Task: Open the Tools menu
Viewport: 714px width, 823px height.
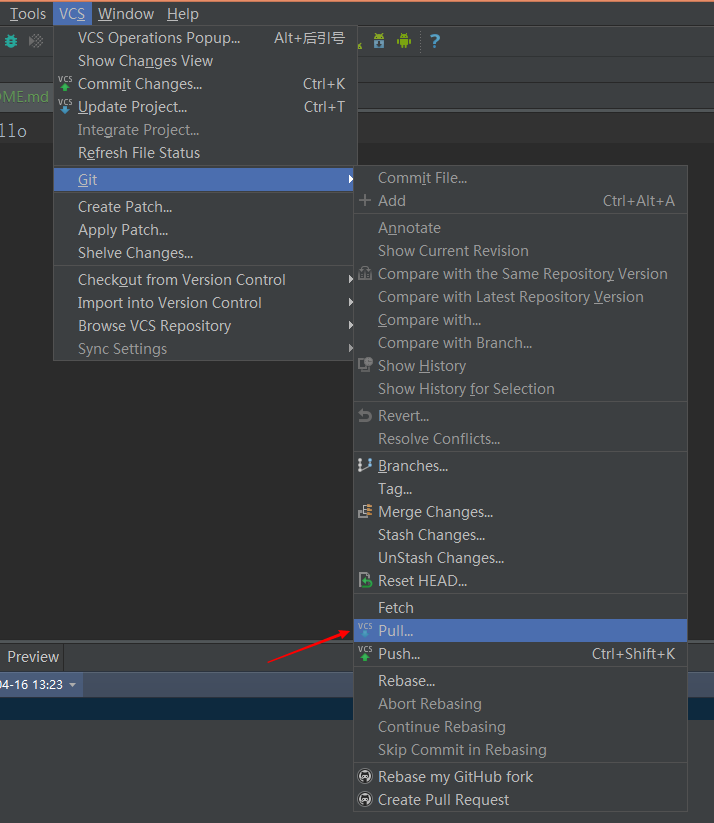Action: click(x=27, y=14)
